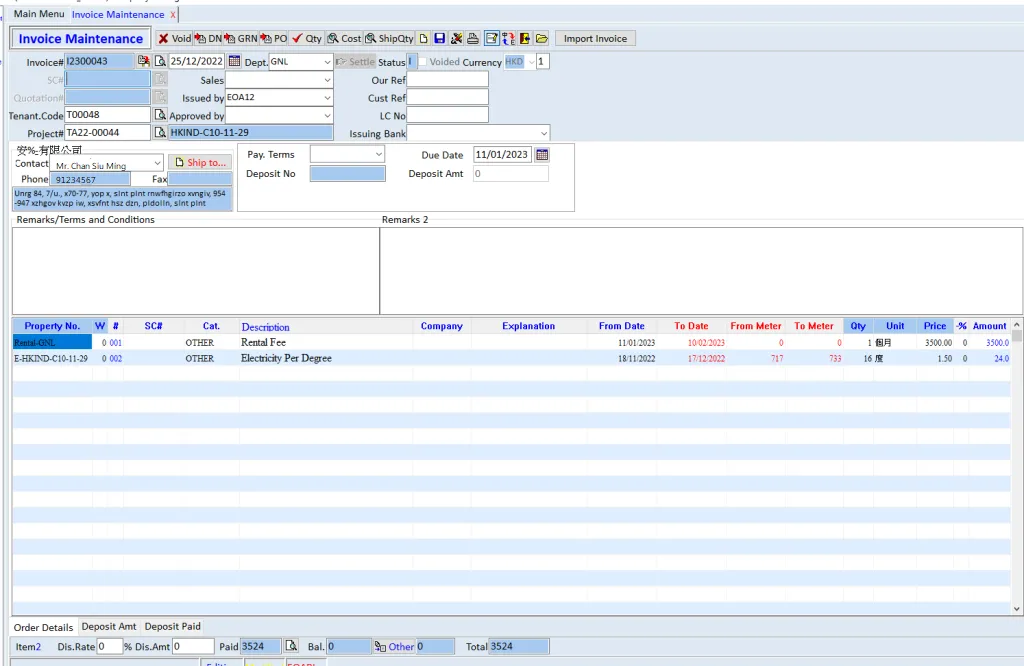
Task: Click the lookup icon beside Project#
Action: [x=159, y=133]
